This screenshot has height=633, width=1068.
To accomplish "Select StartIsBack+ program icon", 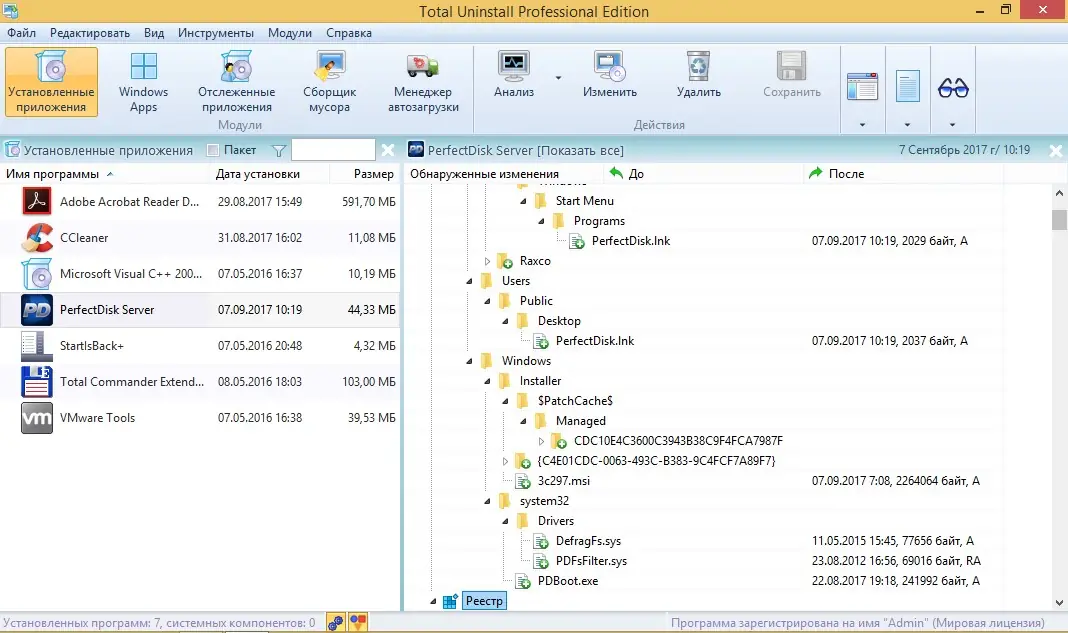I will [x=37, y=346].
